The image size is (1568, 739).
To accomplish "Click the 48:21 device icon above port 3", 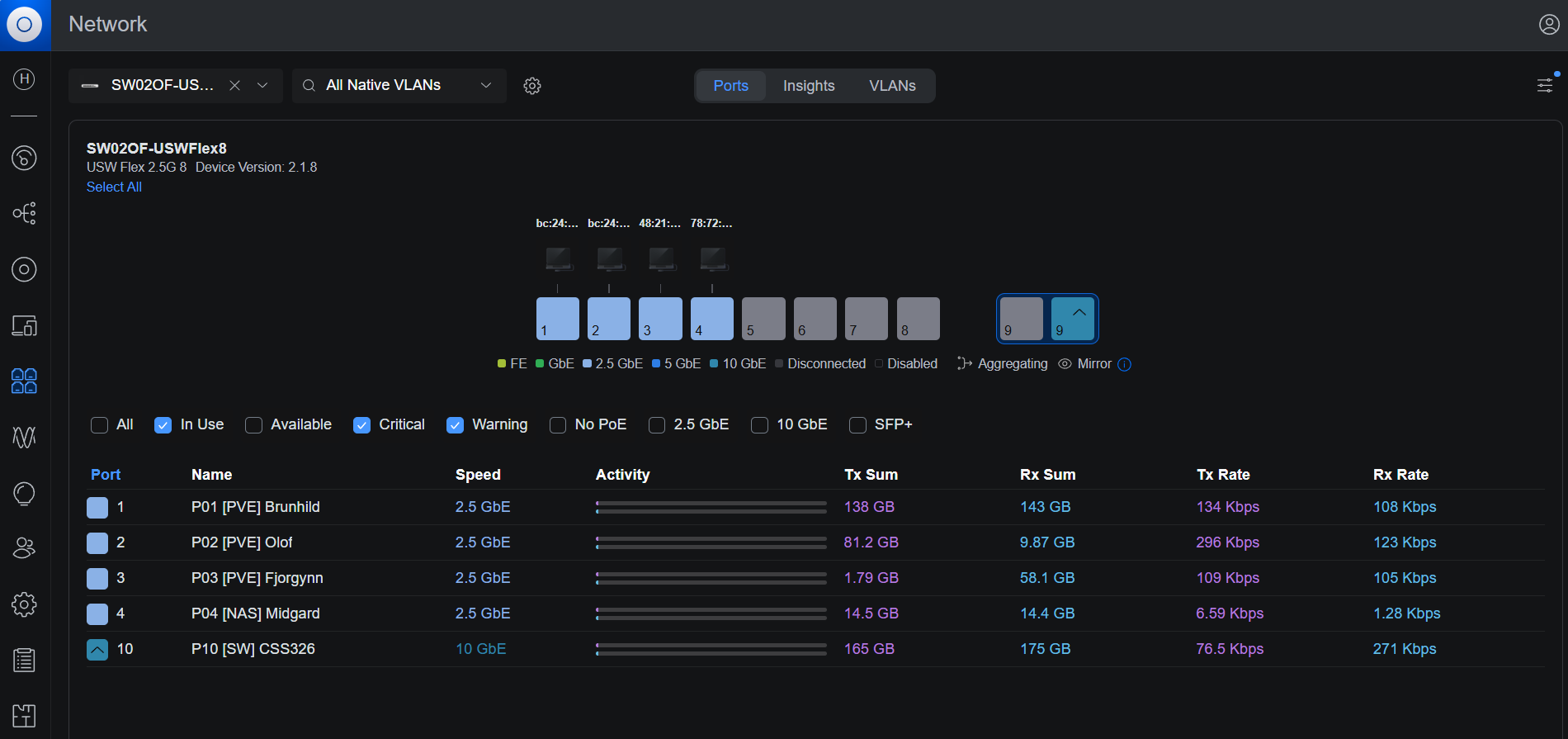I will 661,258.
